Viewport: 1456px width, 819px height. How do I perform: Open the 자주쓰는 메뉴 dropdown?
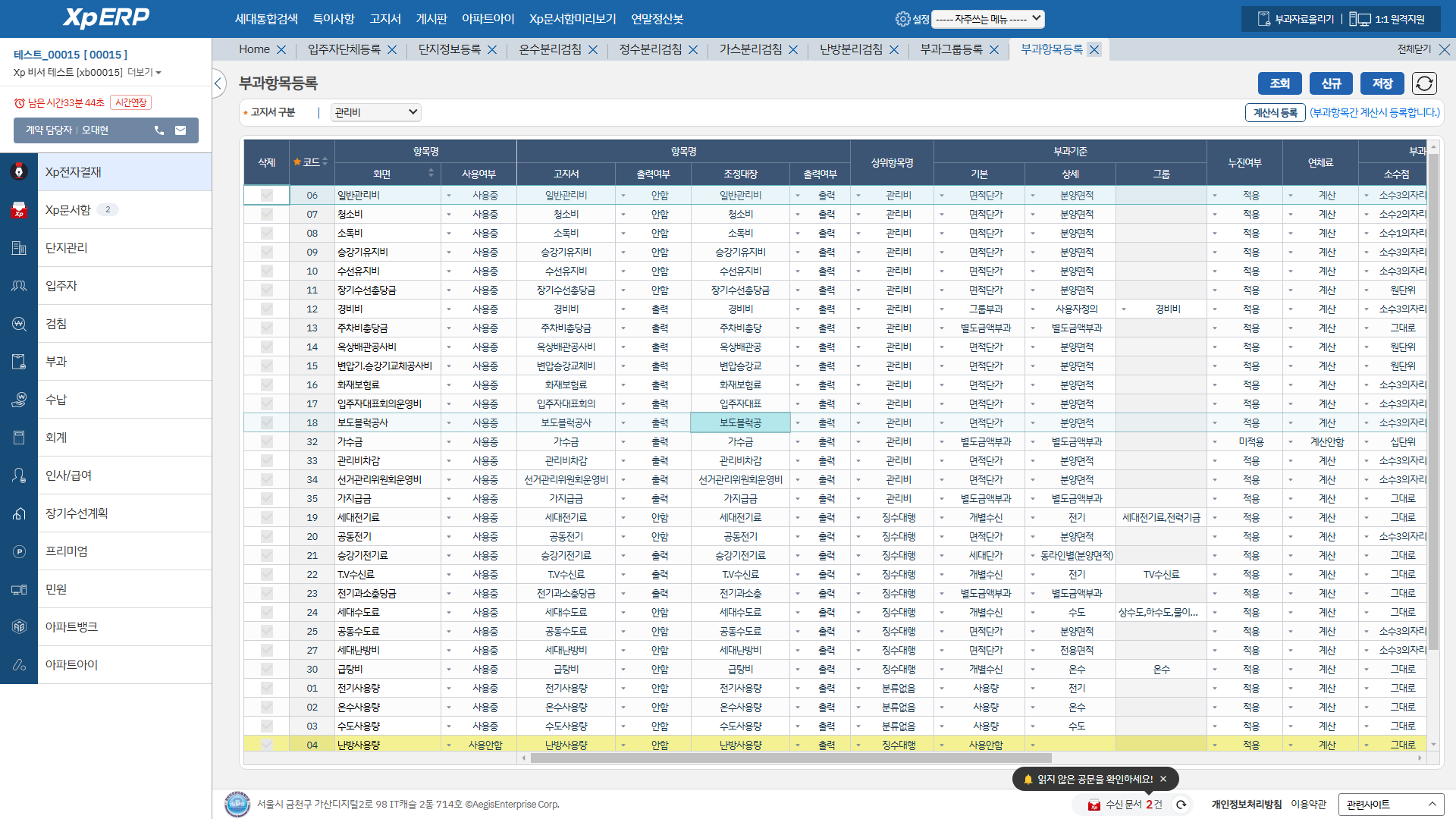[x=988, y=19]
